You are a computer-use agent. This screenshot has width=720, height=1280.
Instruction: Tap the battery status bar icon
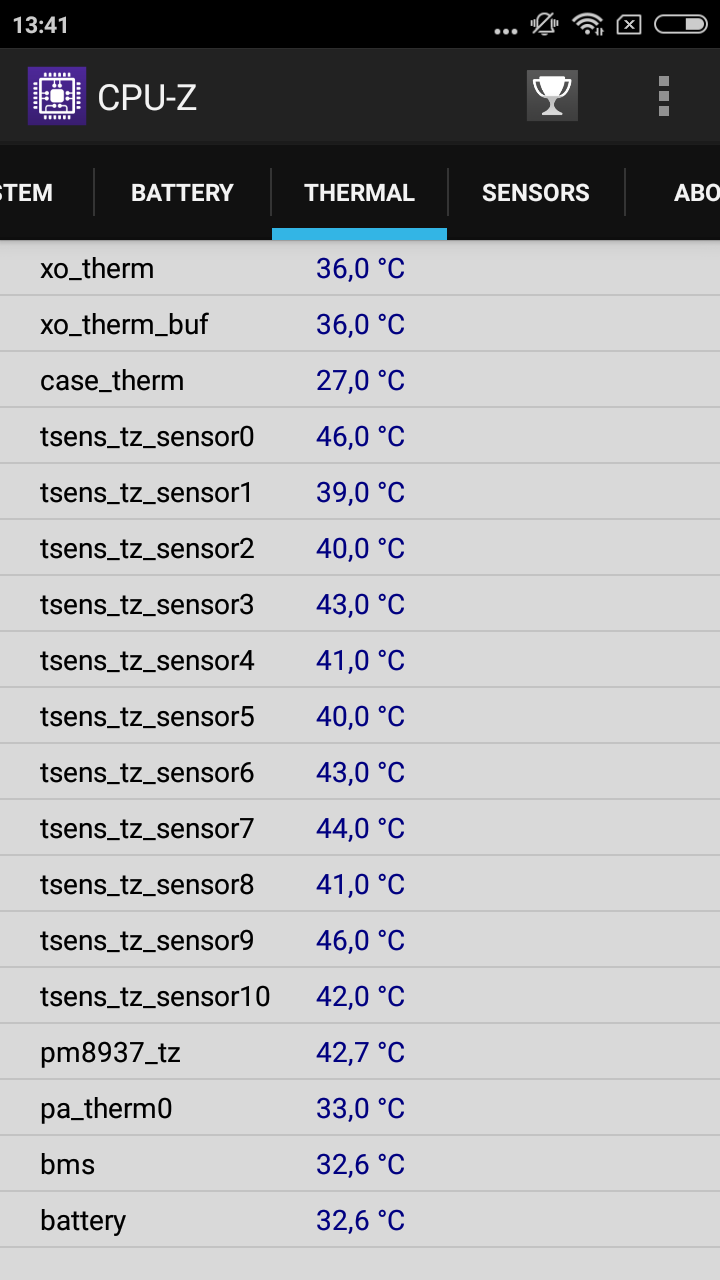(x=680, y=24)
